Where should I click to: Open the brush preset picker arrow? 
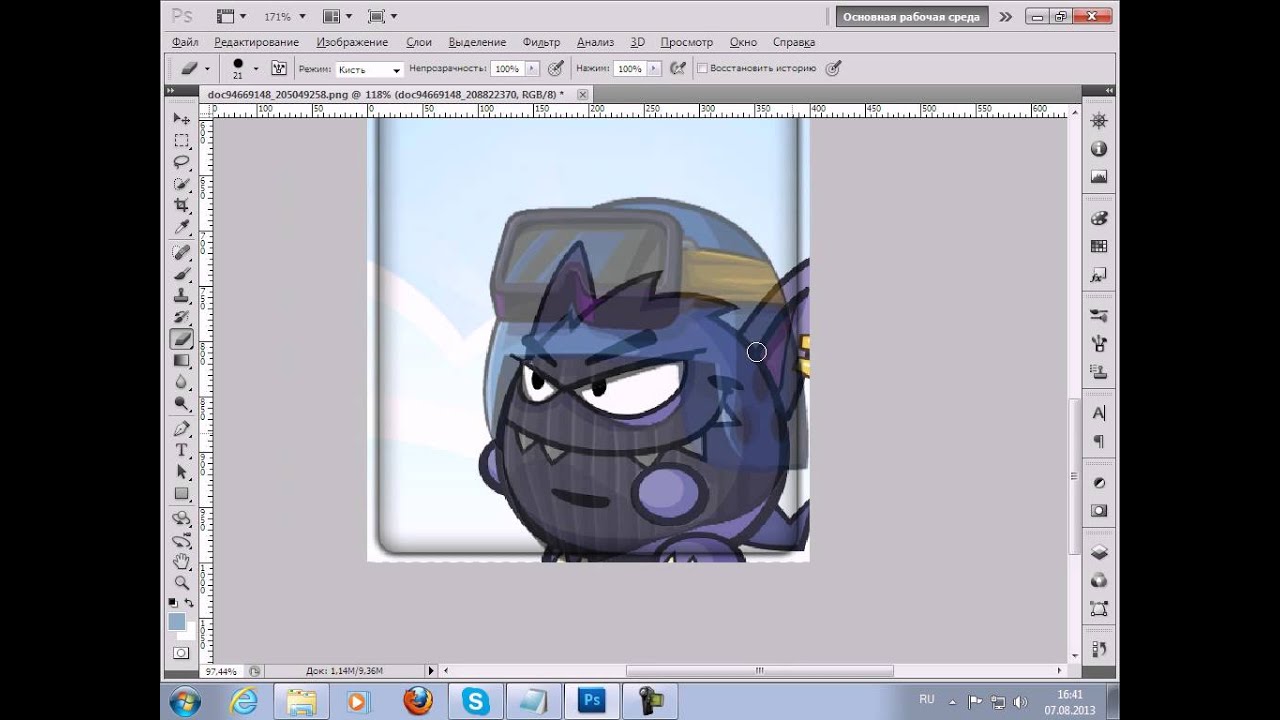(255, 68)
